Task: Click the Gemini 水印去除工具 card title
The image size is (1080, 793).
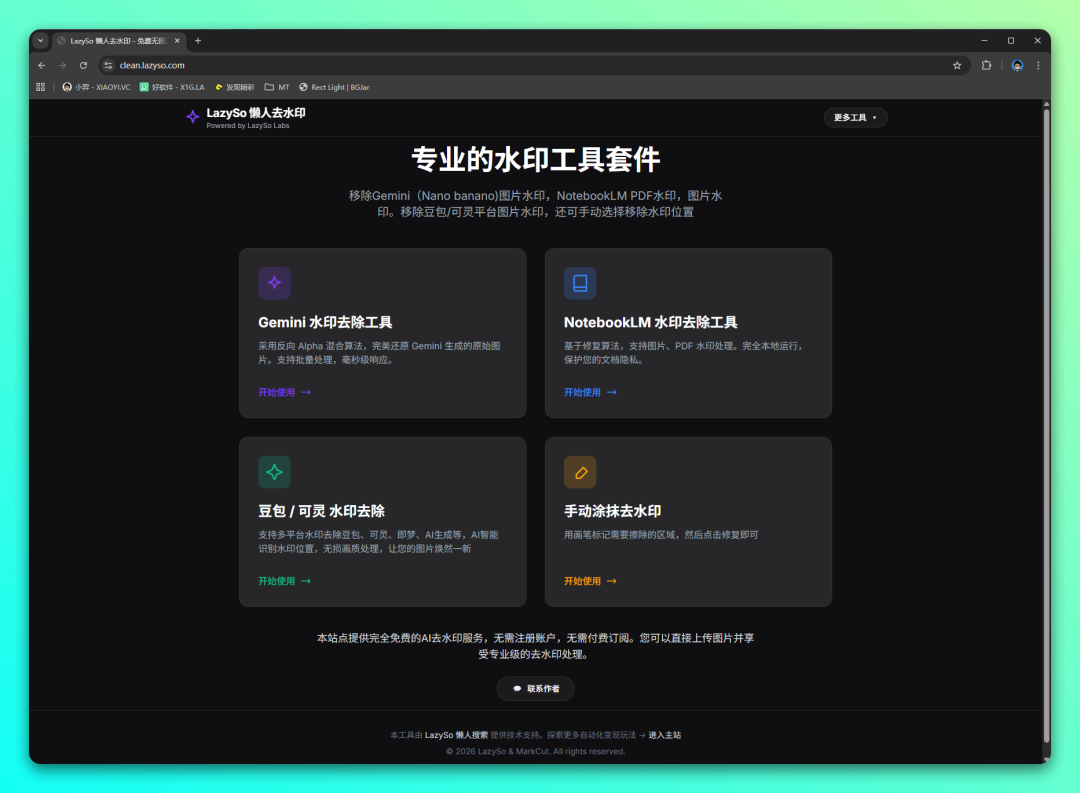Action: [x=325, y=322]
